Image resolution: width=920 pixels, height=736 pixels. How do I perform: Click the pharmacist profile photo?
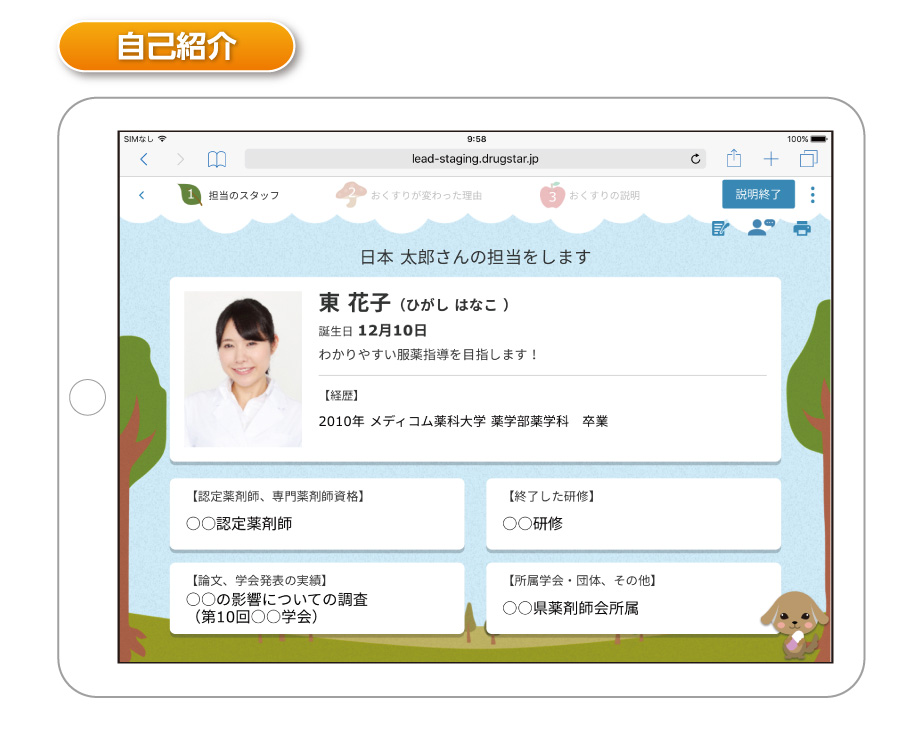point(245,368)
